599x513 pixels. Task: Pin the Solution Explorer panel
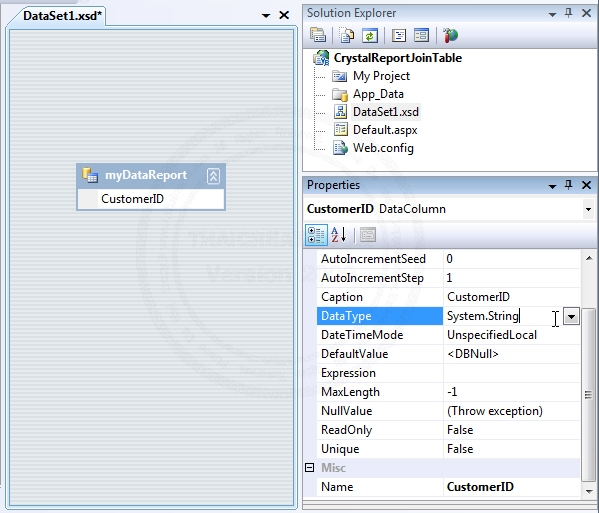coord(568,13)
